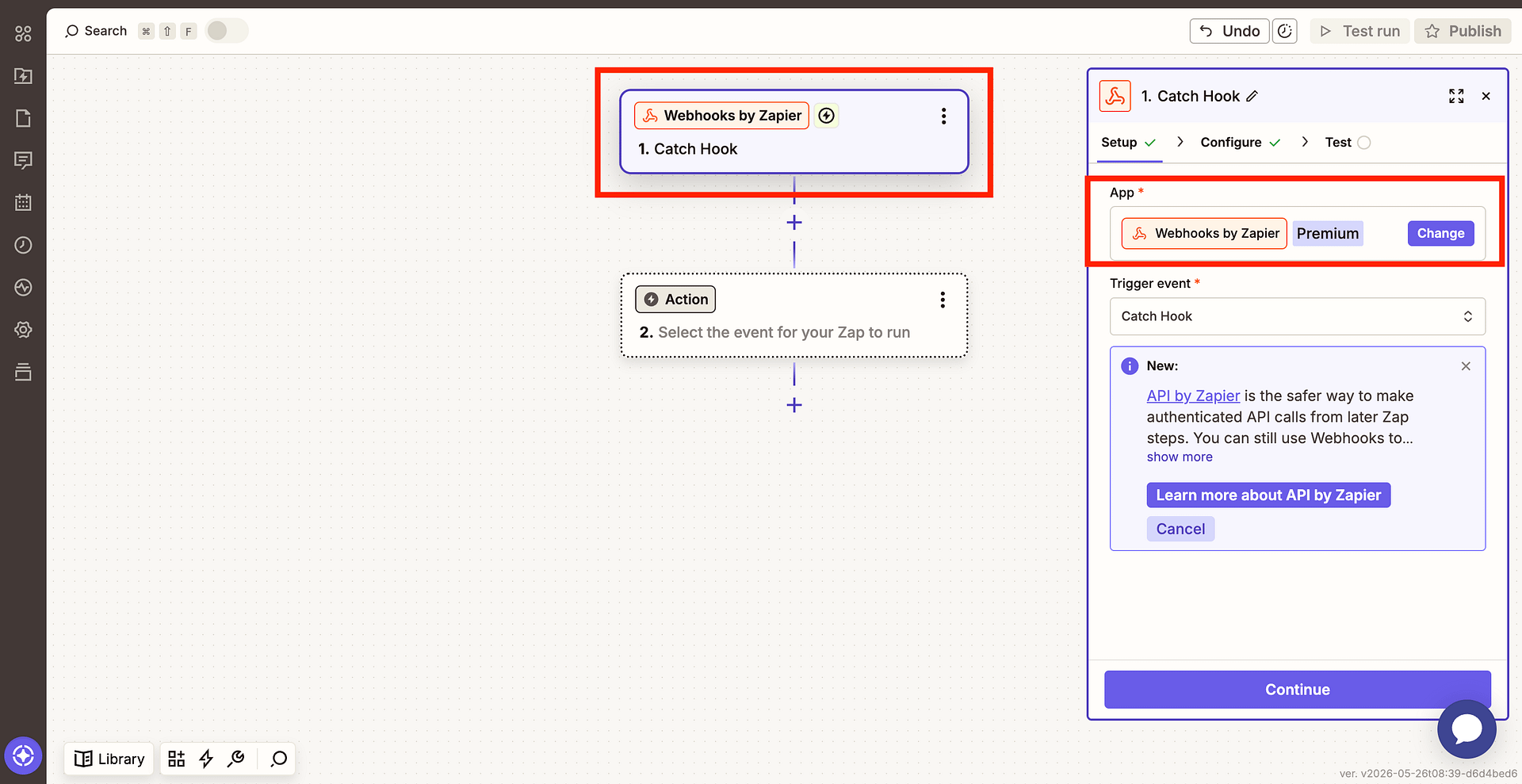Select the Webhooks by Zapier trigger step
The image size is (1522, 784).
[x=794, y=132]
